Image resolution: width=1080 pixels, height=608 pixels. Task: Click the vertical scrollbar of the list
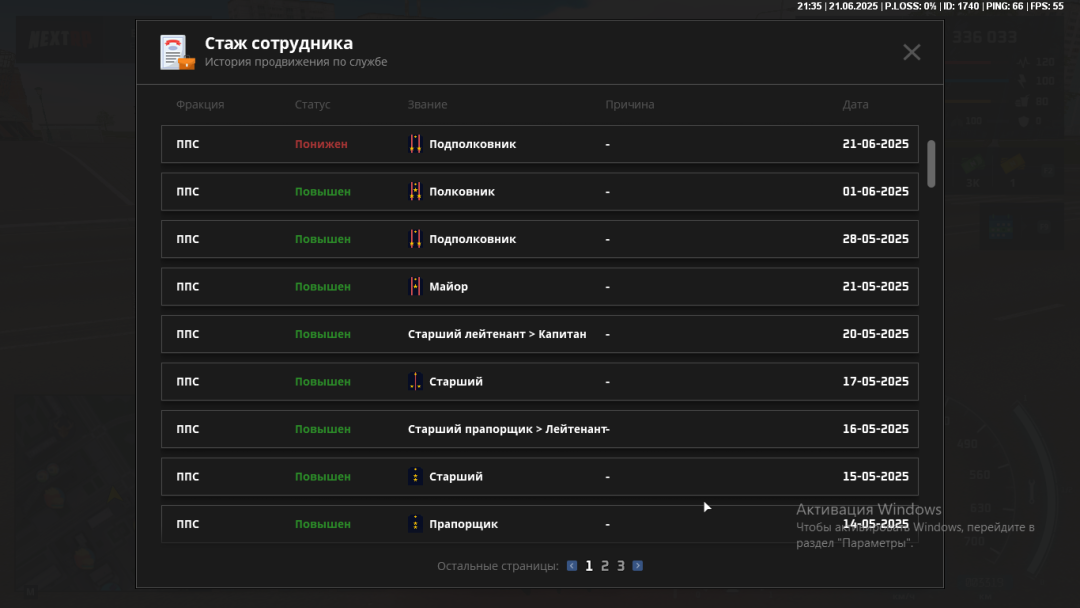[932, 163]
